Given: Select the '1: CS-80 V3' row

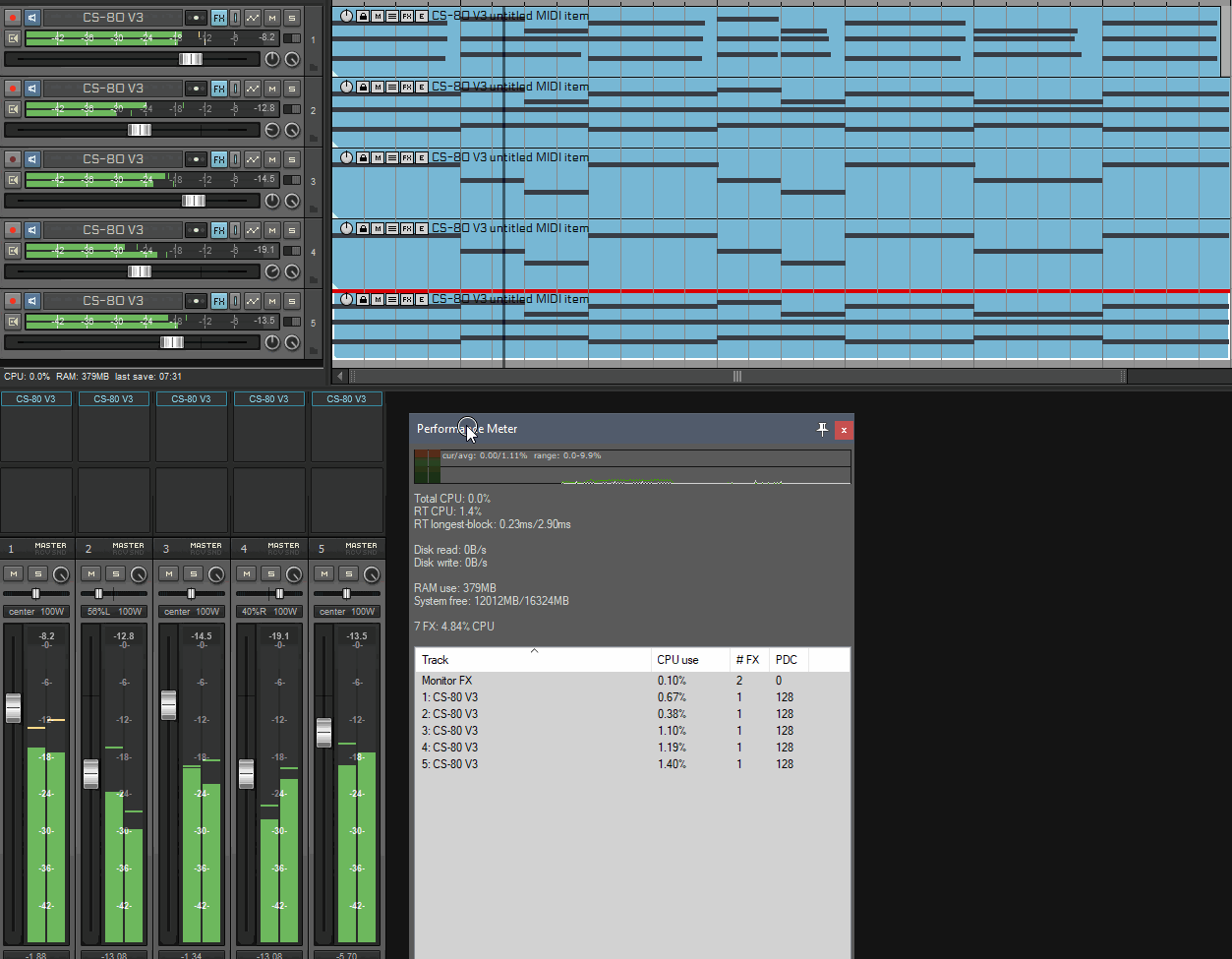Looking at the screenshot, I should coord(632,697).
